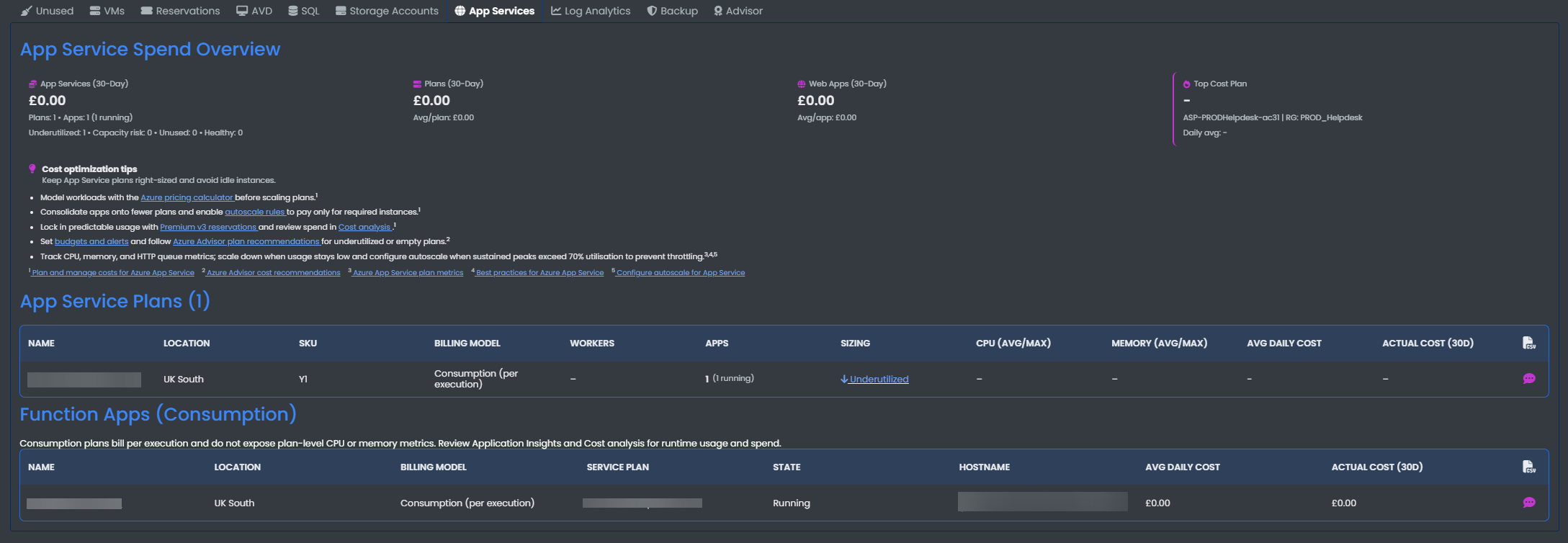Click the SIZING column header

coord(855,344)
